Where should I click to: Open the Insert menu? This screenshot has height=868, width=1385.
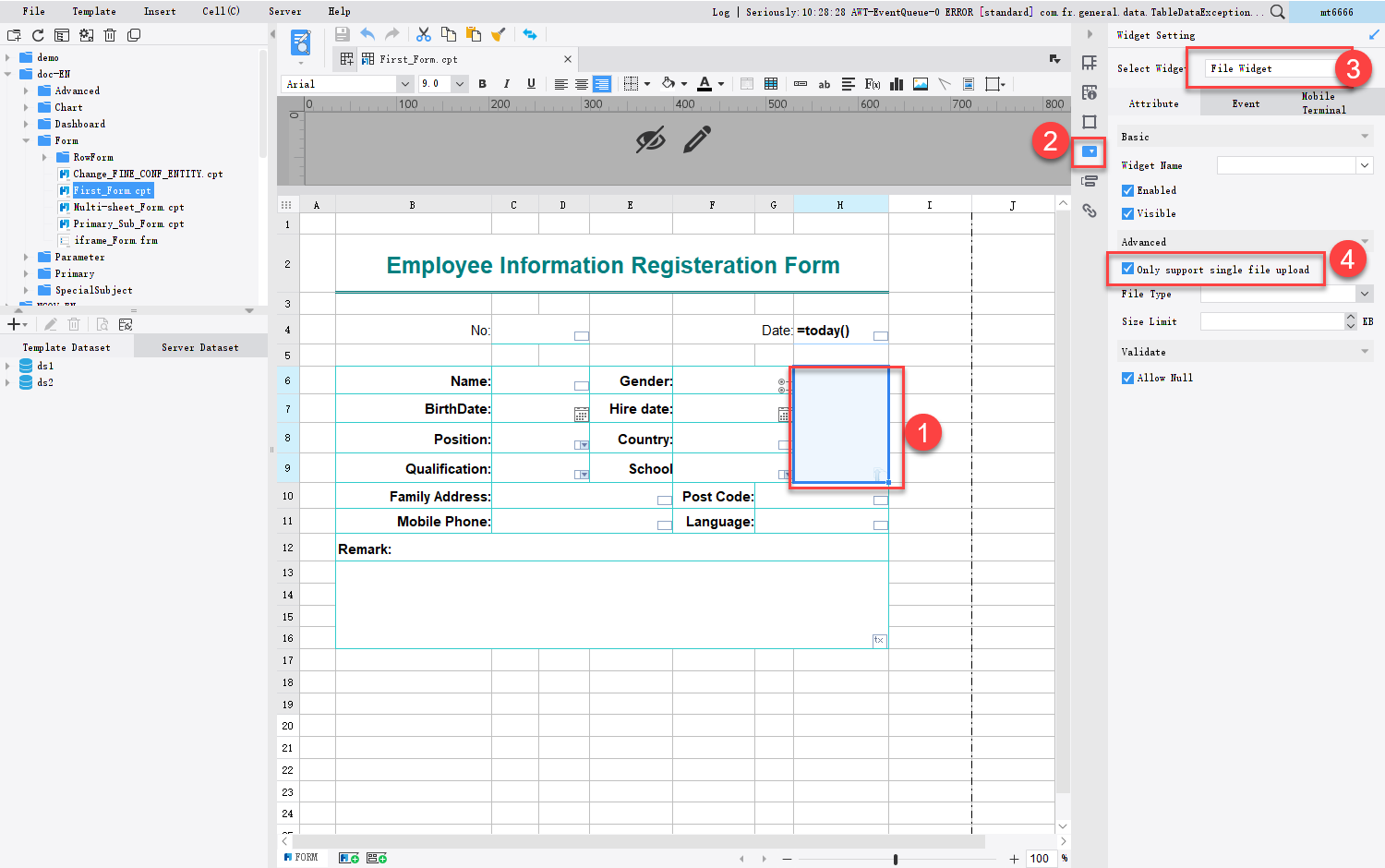click(160, 11)
